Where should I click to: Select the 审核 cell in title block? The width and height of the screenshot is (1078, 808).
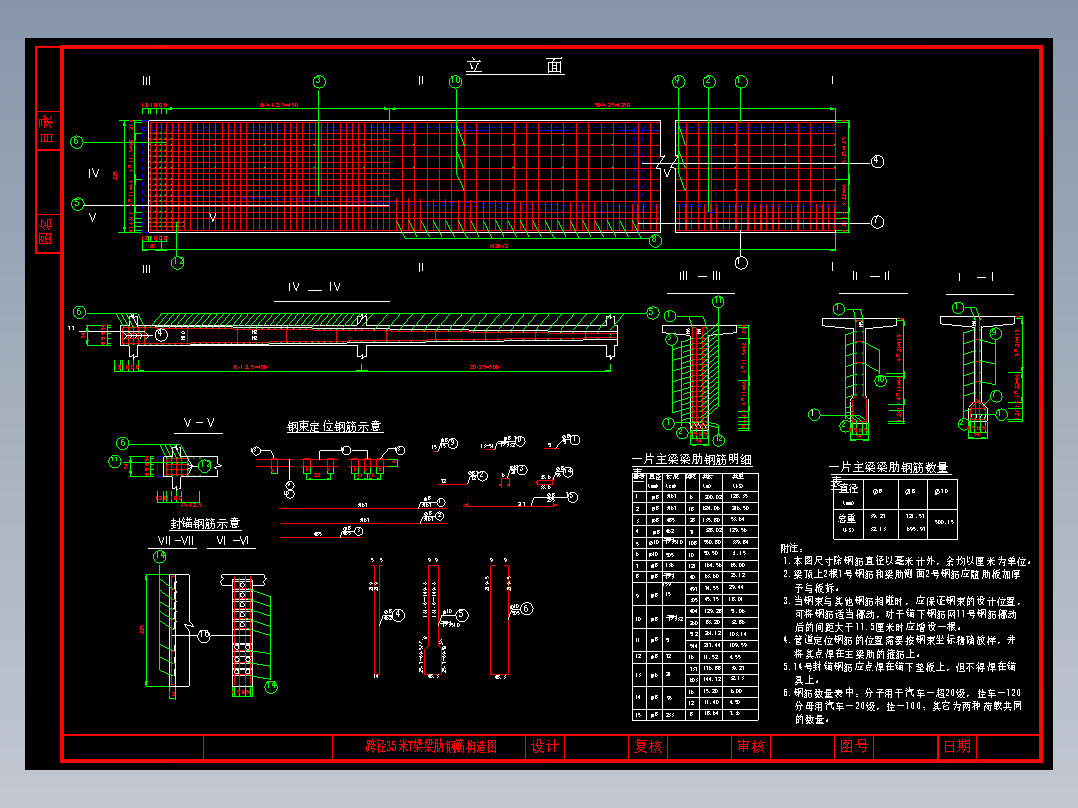[x=751, y=747]
